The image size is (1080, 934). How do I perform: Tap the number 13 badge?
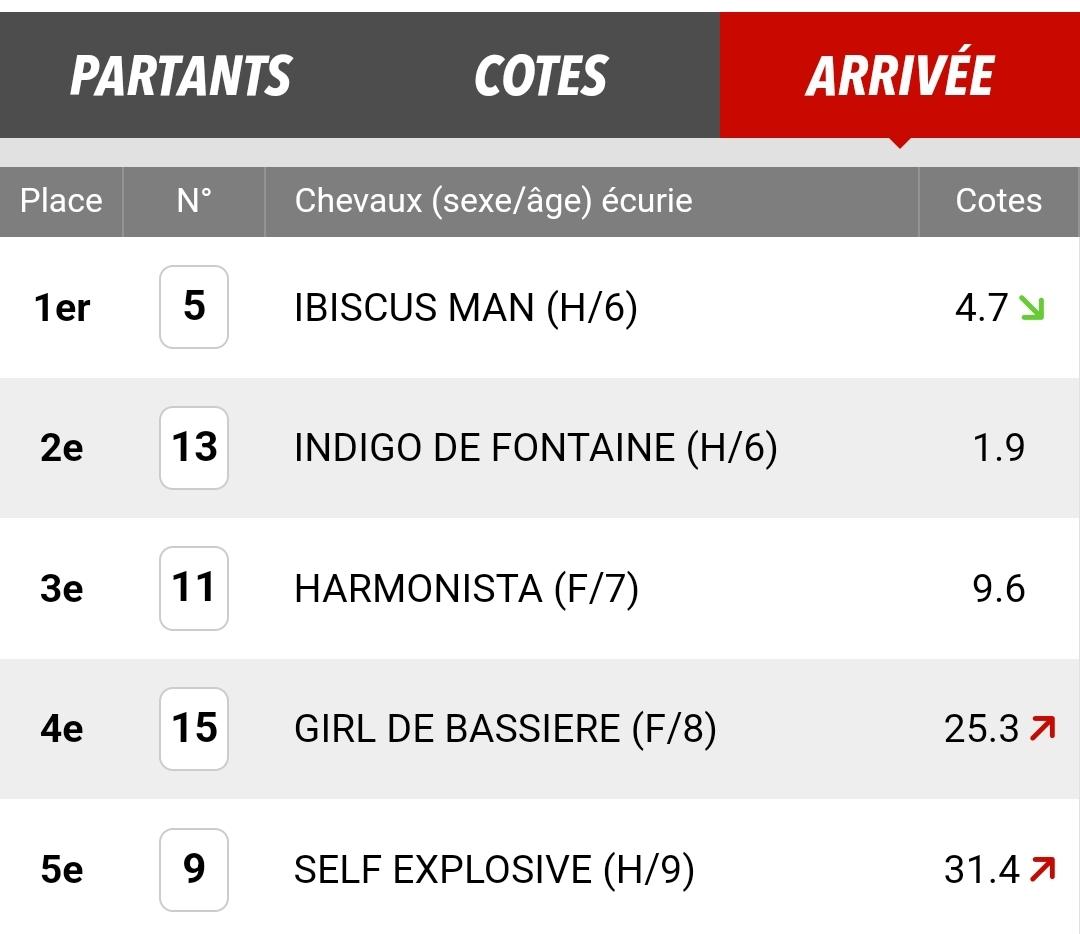(x=194, y=448)
